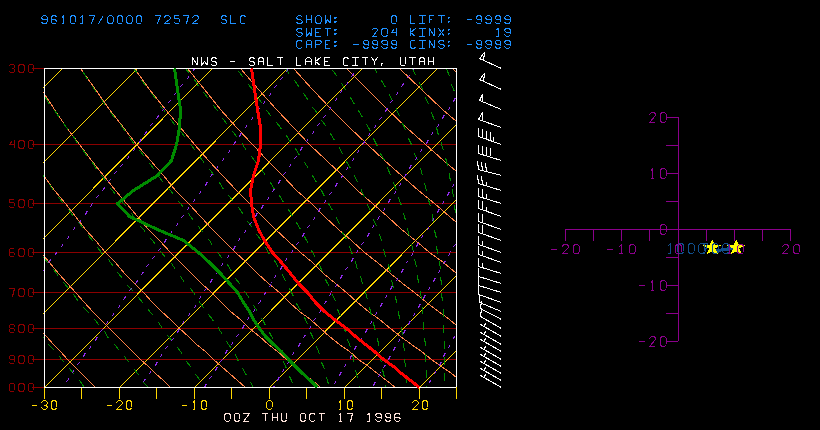Screen dimensions: 820x430
Task: Select the SWET value 204
Action: pyautogui.click(x=385, y=32)
